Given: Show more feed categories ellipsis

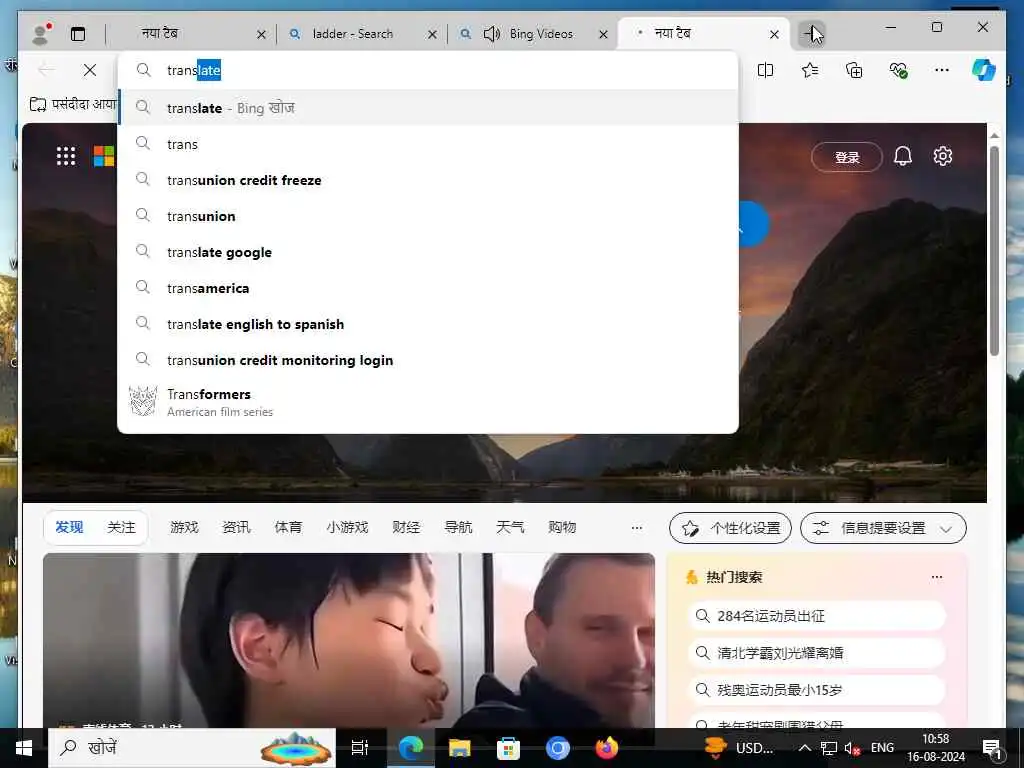Looking at the screenshot, I should click(x=637, y=528).
